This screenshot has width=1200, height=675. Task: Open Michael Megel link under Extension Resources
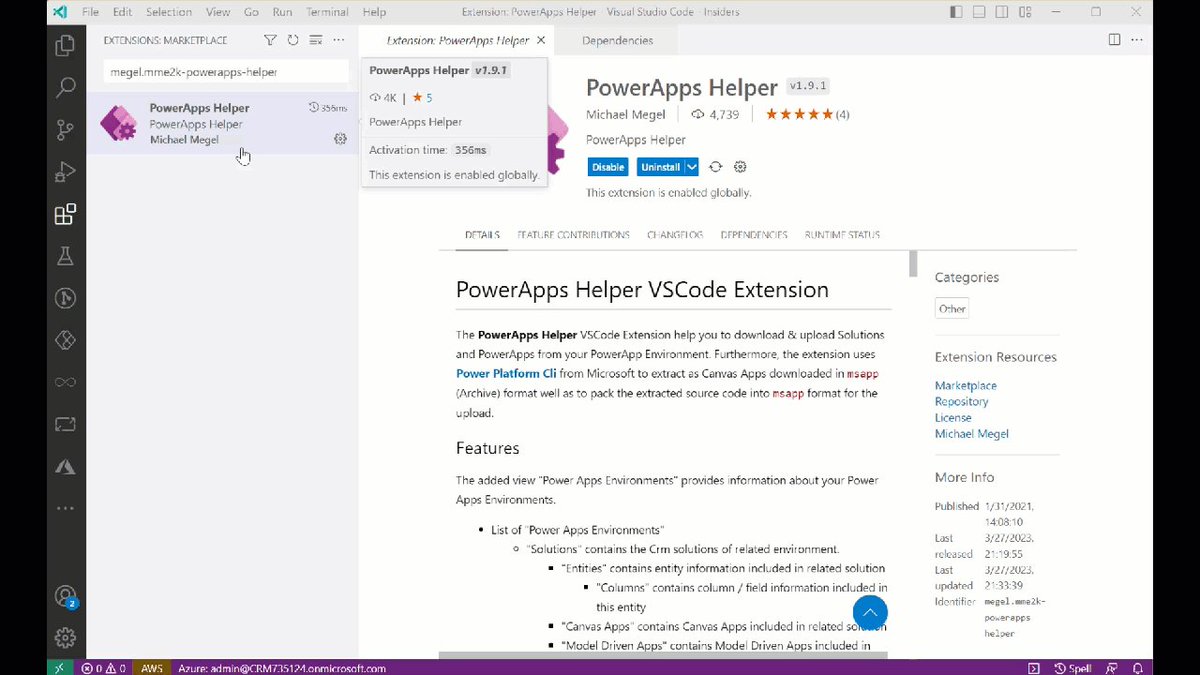pos(971,433)
